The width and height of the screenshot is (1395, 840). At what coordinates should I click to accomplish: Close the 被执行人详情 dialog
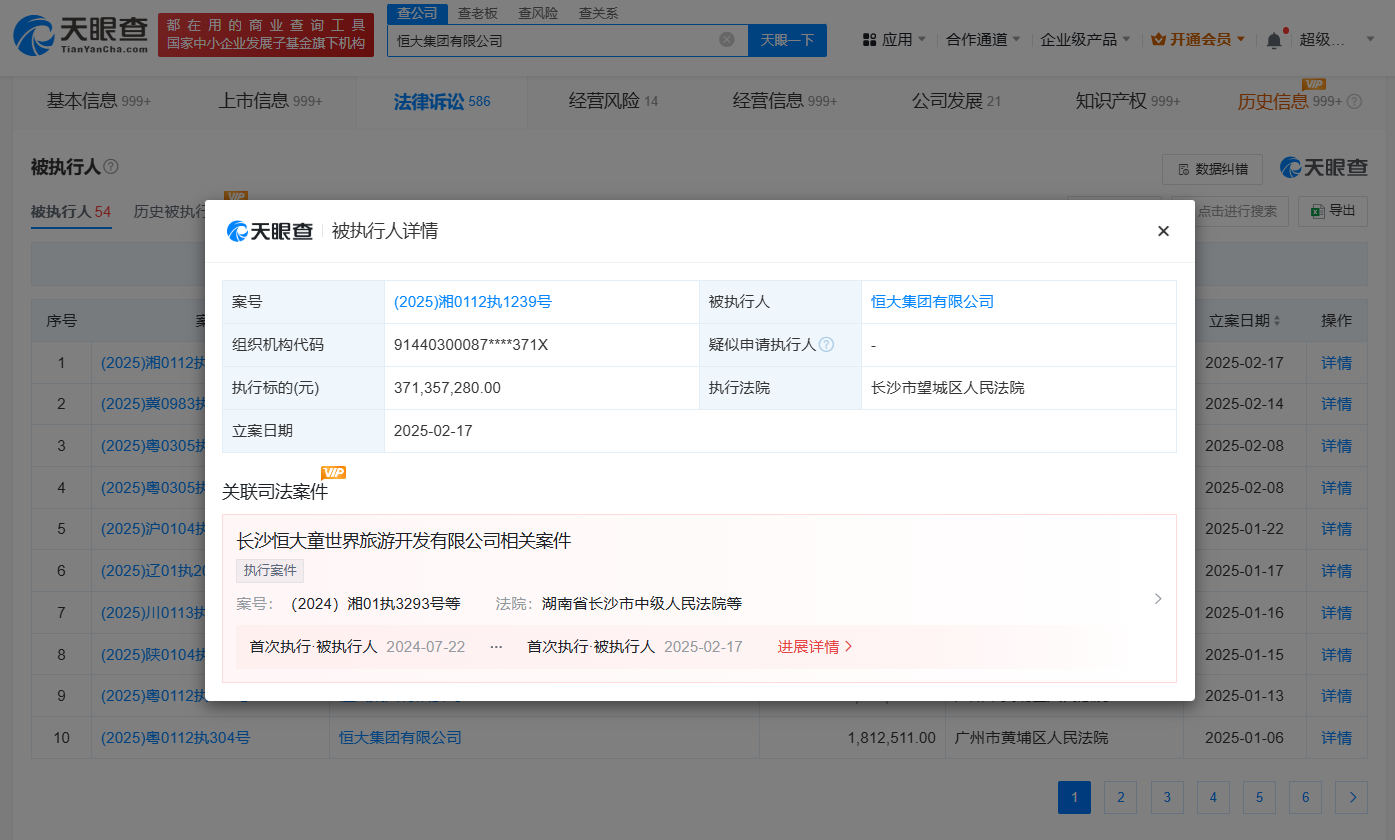click(1163, 231)
